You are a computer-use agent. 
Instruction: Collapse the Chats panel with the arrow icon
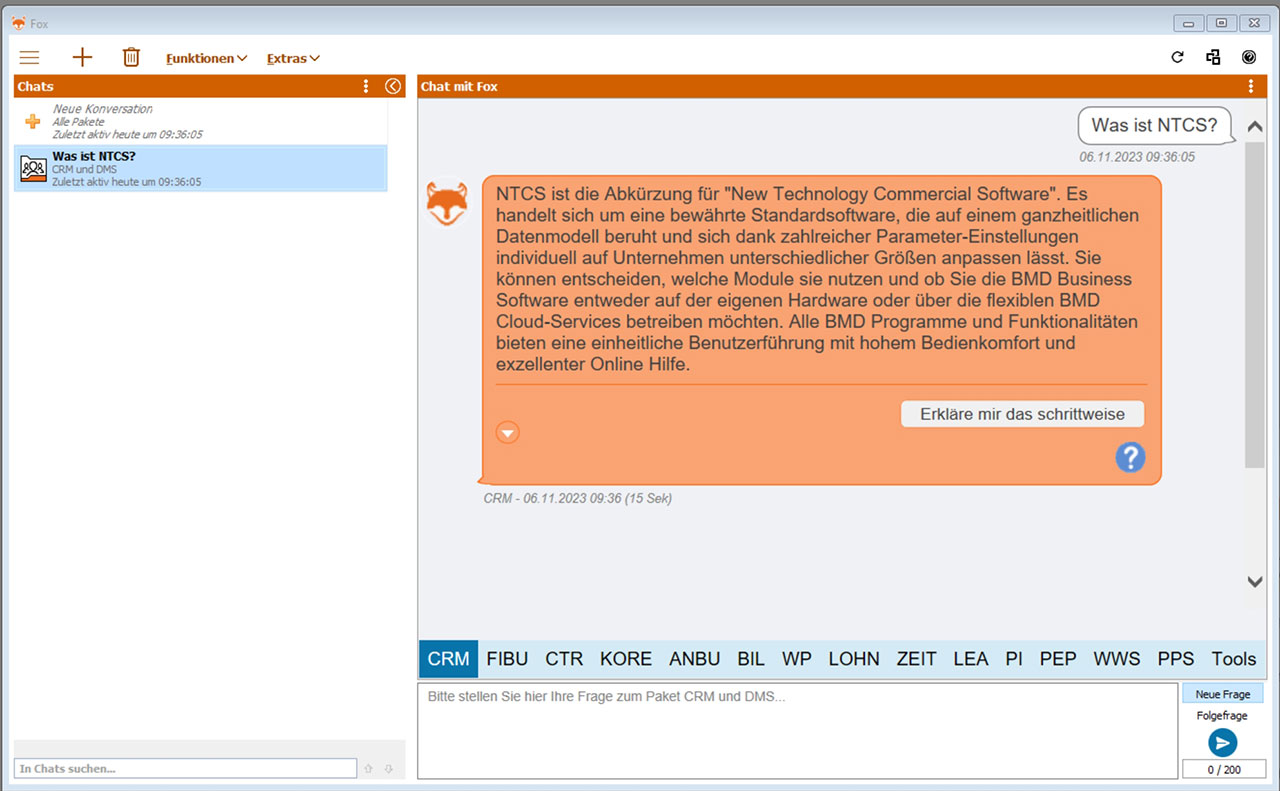[393, 86]
